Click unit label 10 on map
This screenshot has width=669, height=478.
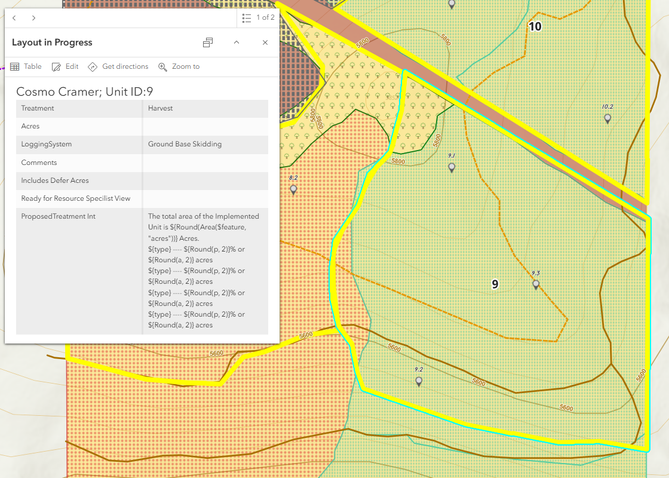[535, 26]
